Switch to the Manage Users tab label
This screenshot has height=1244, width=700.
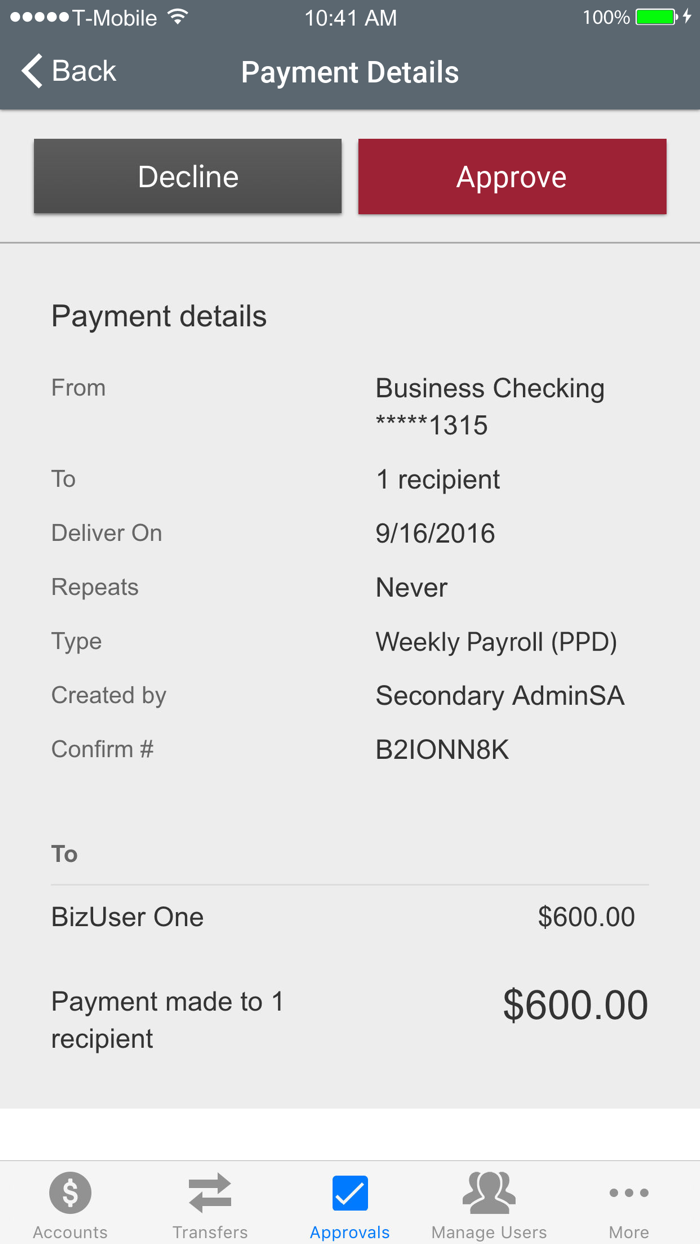pyautogui.click(x=489, y=1232)
